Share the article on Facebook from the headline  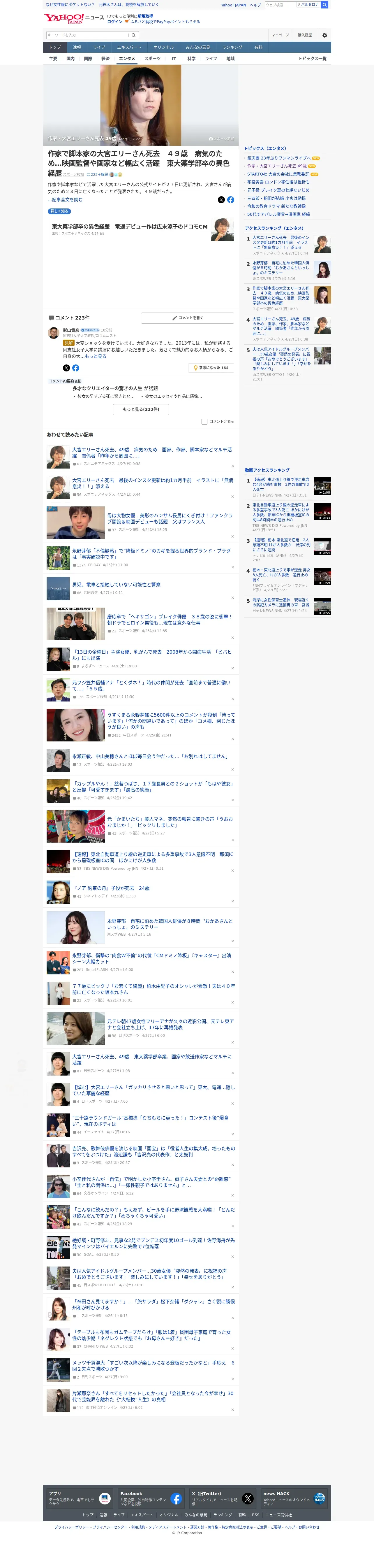(230, 200)
